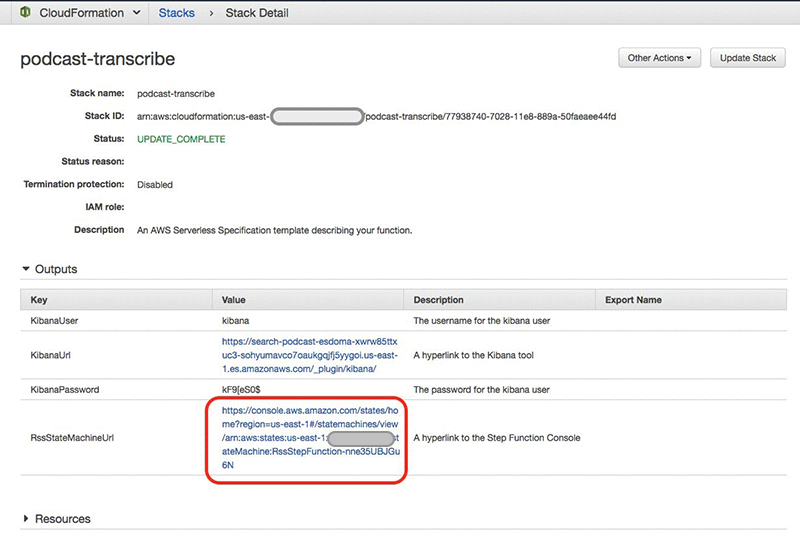The width and height of the screenshot is (800, 548).
Task: Select the Stack Detail breadcrumb
Action: click(257, 13)
